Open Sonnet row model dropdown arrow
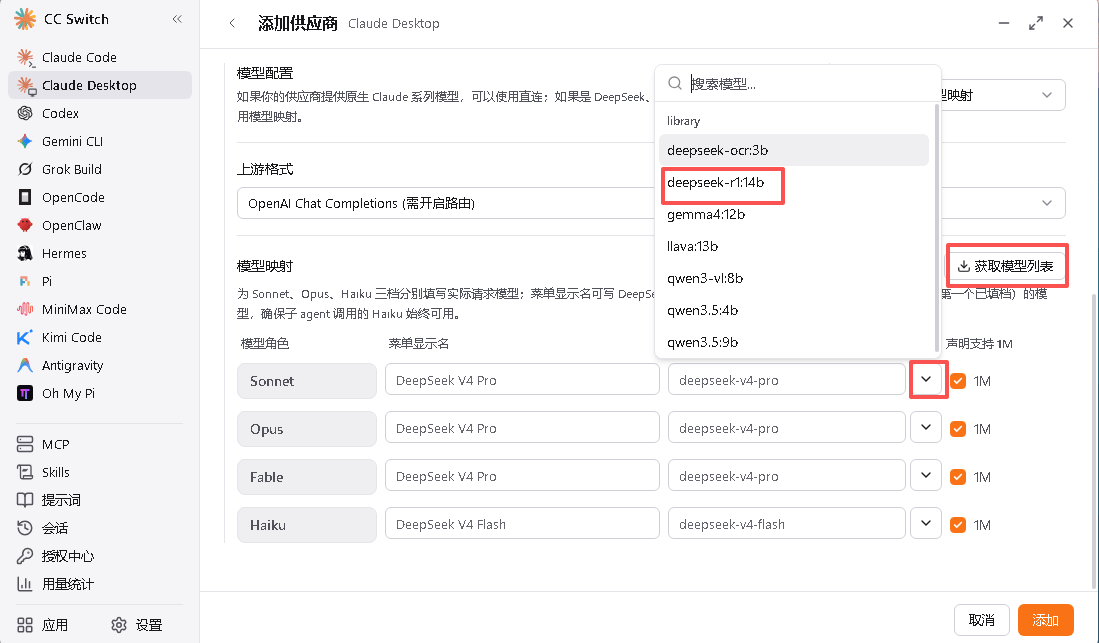1099x643 pixels. 926,380
